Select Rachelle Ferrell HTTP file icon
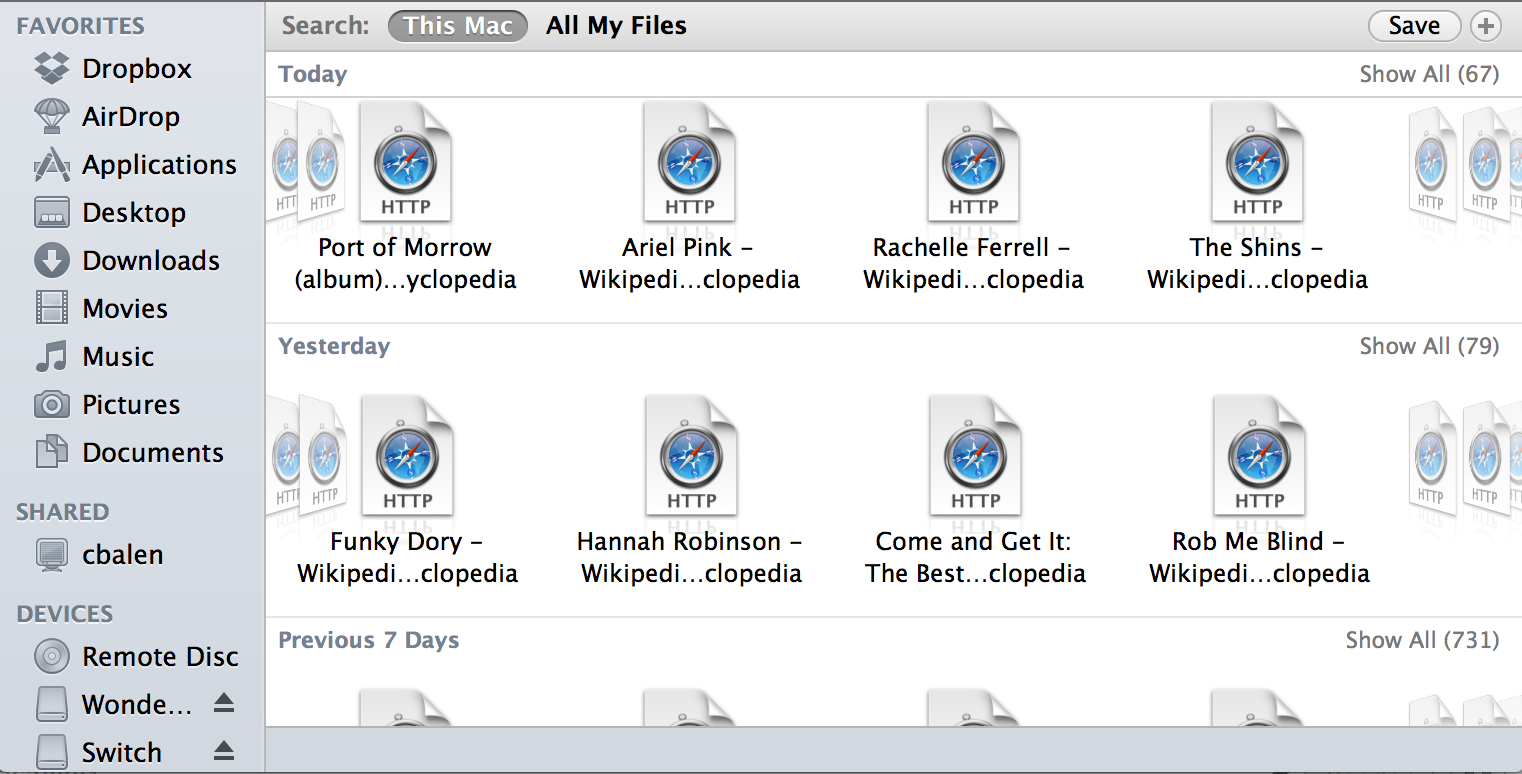Viewport: 1522px width, 774px height. pos(974,162)
